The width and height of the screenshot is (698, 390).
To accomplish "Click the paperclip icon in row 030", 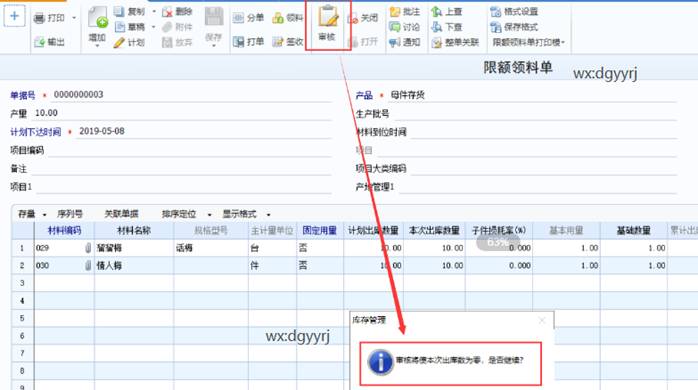I will [88, 266].
